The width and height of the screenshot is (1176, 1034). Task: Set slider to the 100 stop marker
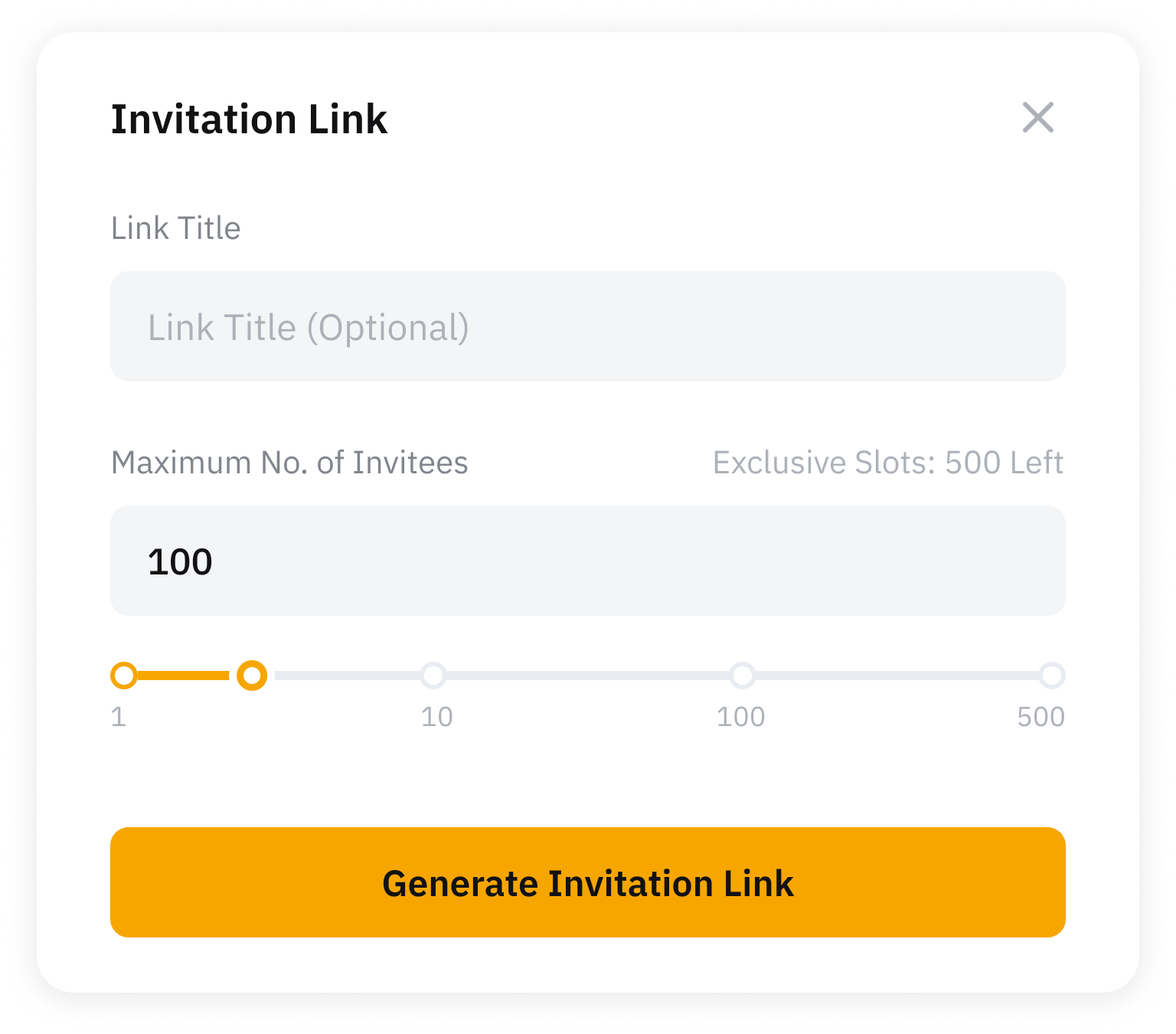tap(742, 676)
